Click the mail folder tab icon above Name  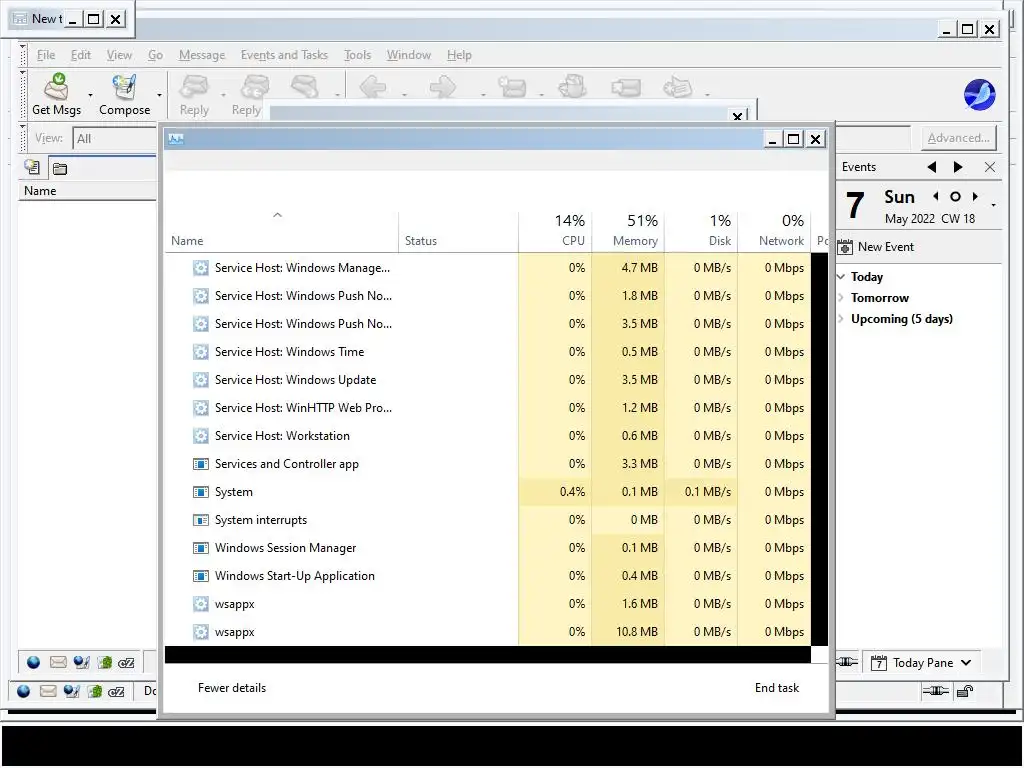32,168
